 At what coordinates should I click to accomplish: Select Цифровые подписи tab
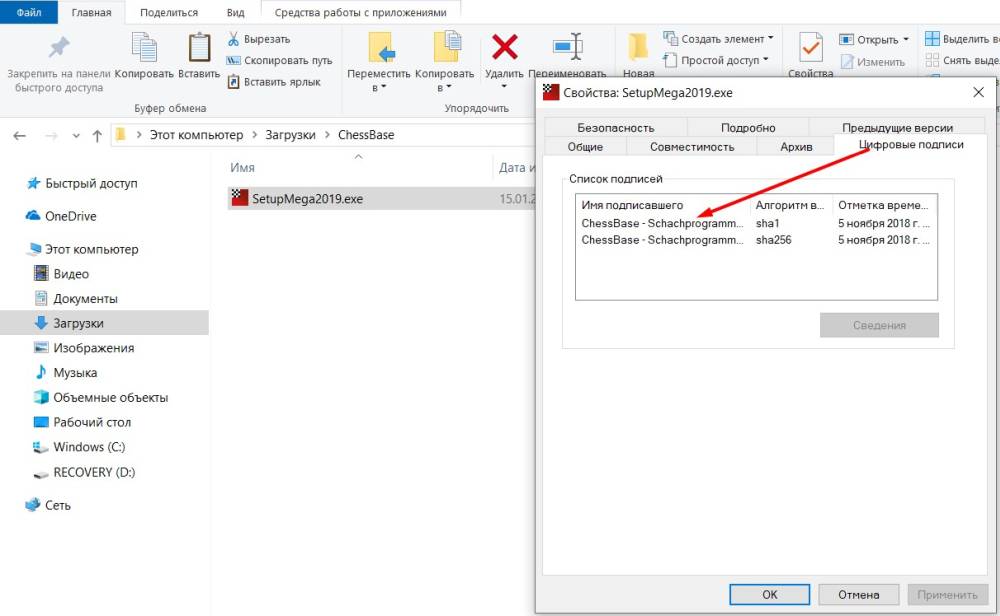coord(911,145)
